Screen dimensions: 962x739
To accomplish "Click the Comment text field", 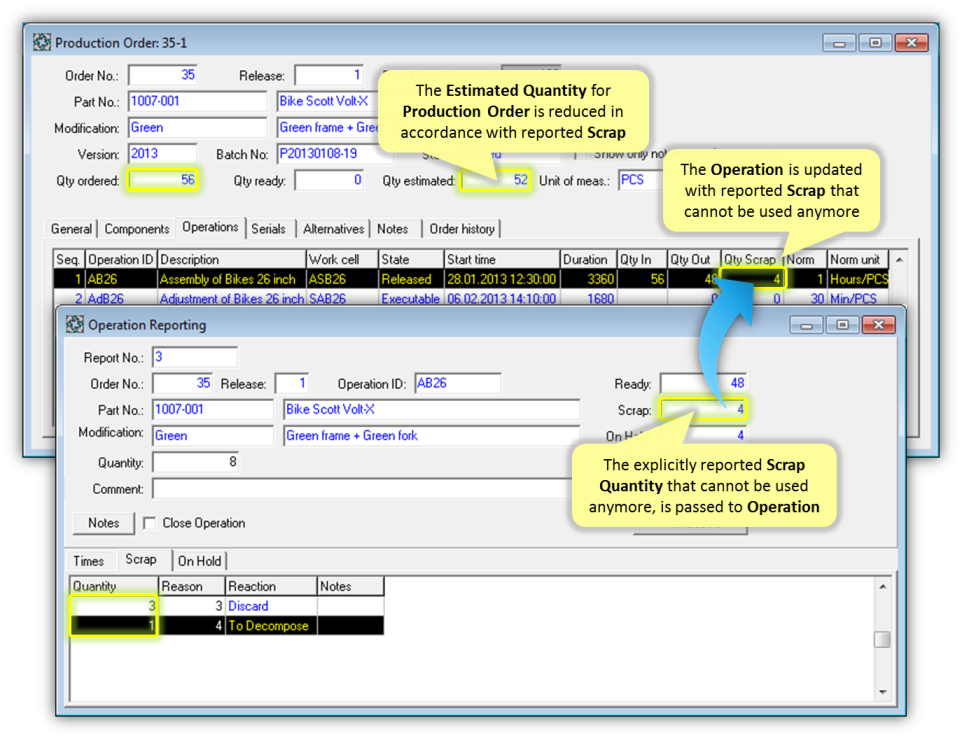I will tap(360, 489).
